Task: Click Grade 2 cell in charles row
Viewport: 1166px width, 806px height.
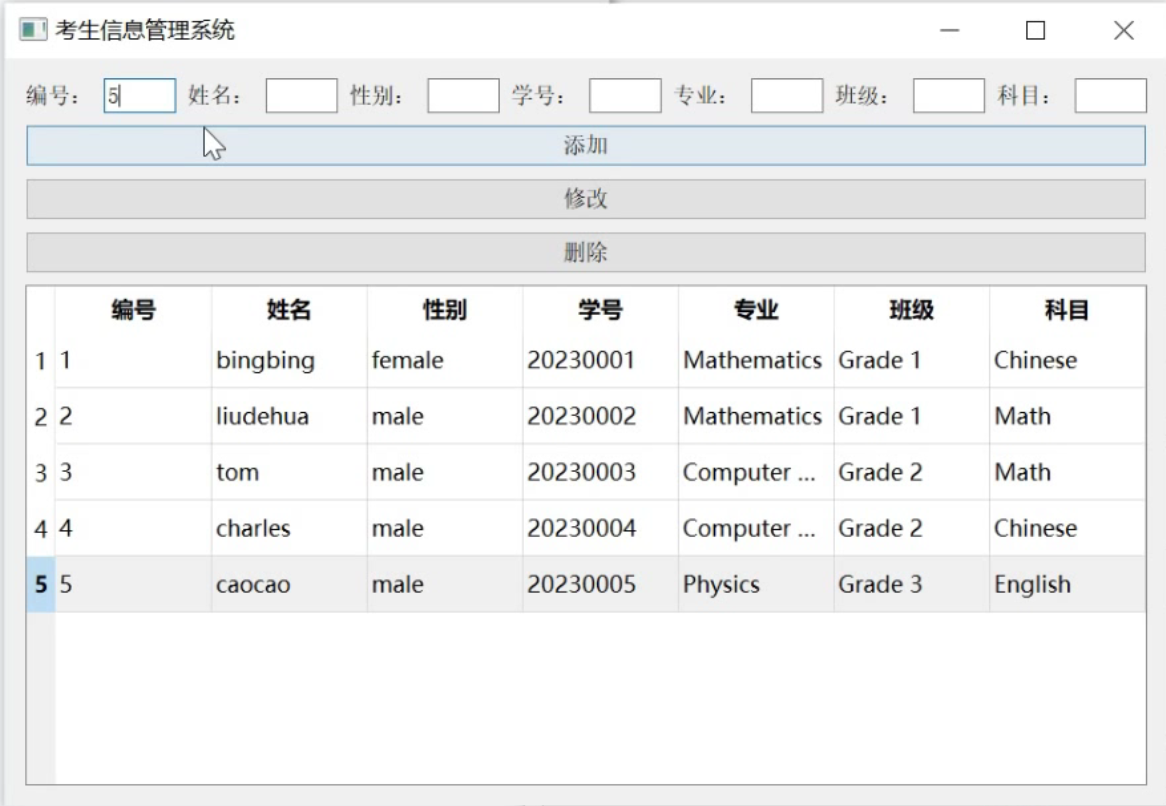Action: (x=912, y=528)
